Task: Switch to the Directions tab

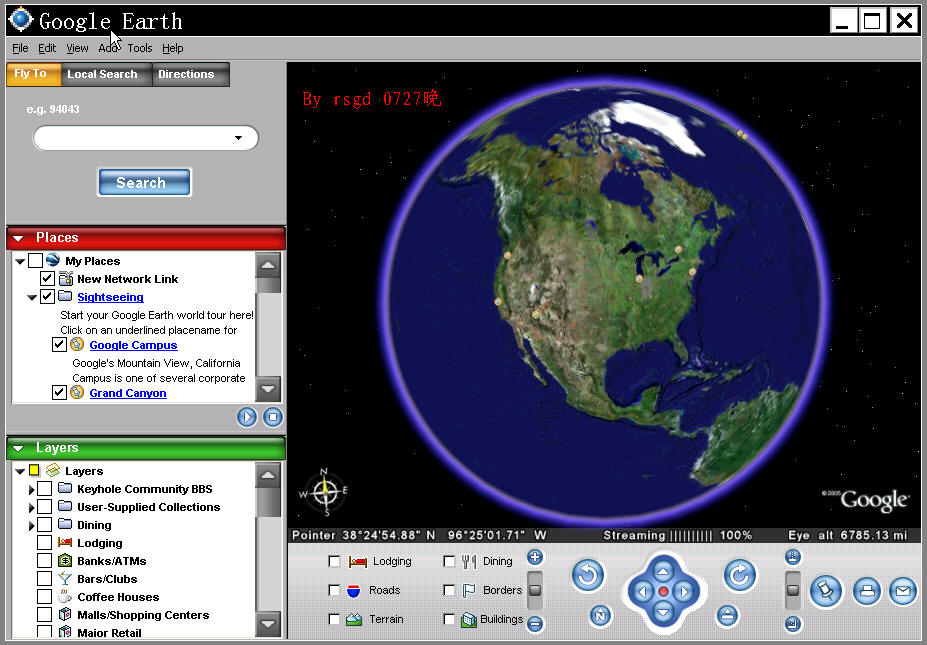Action: tap(191, 74)
